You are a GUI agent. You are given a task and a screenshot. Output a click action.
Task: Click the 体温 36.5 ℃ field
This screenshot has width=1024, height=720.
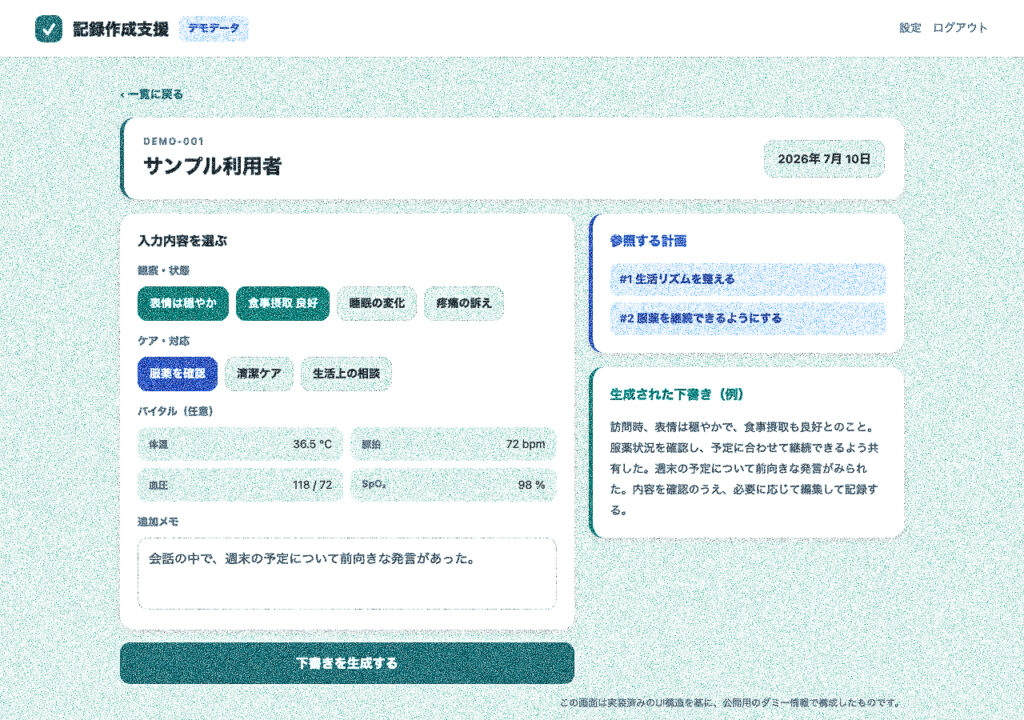click(x=240, y=444)
